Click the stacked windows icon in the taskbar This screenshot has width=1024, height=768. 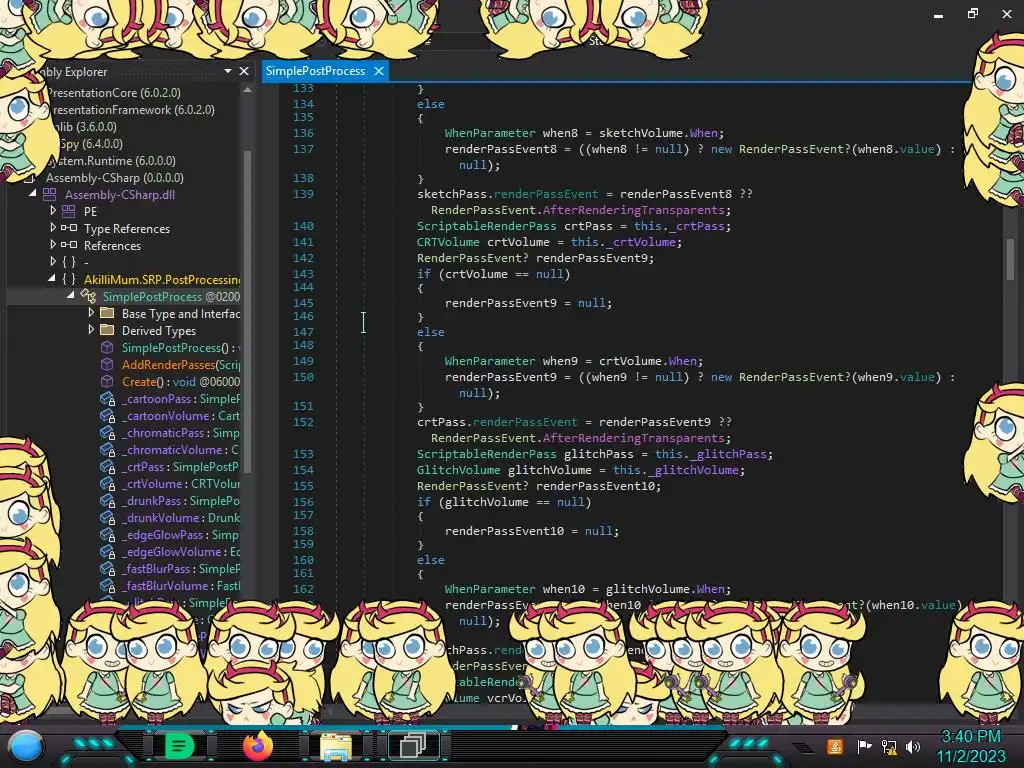click(412, 745)
